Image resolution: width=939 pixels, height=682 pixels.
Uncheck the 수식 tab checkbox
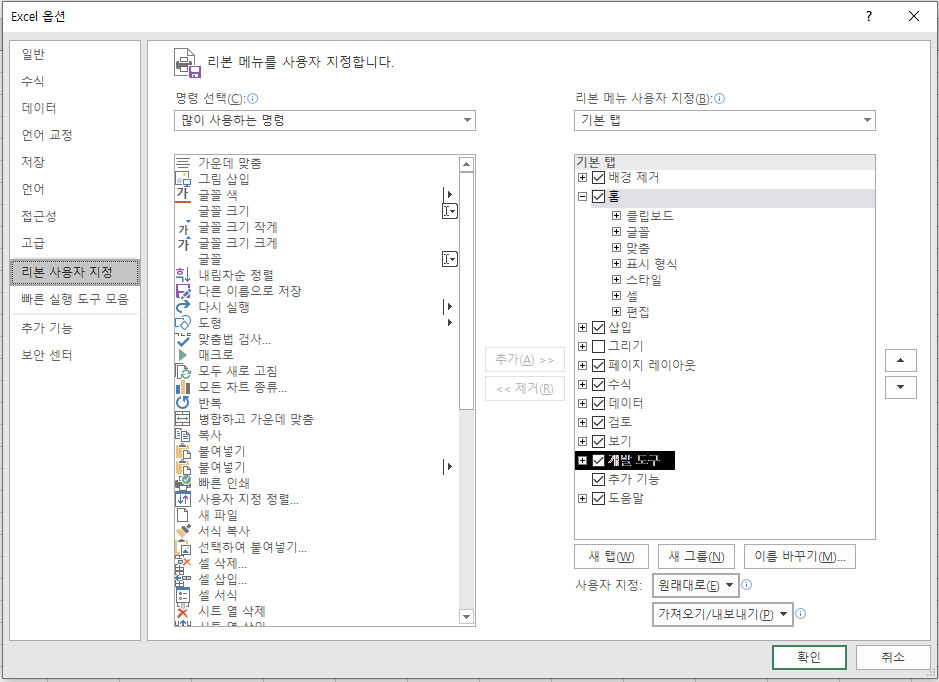(598, 384)
